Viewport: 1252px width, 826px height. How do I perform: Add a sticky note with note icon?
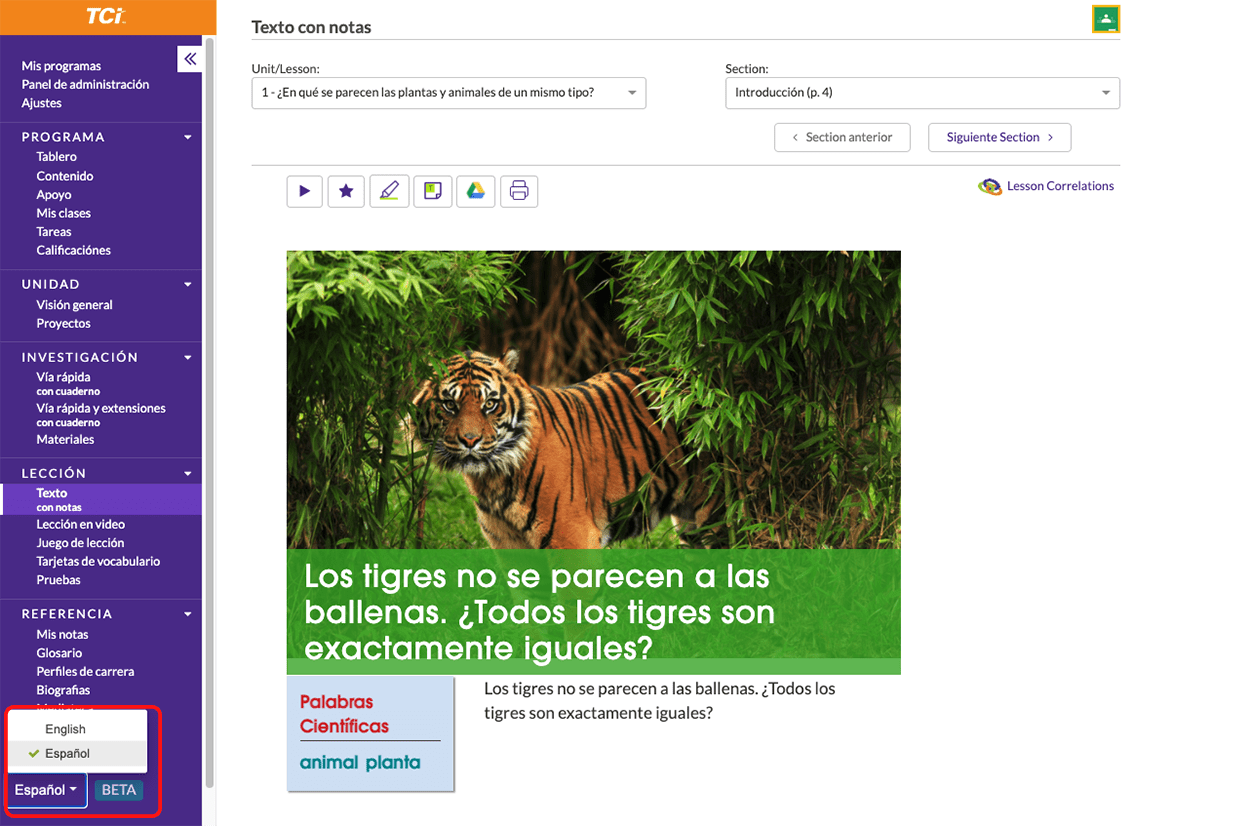point(432,191)
